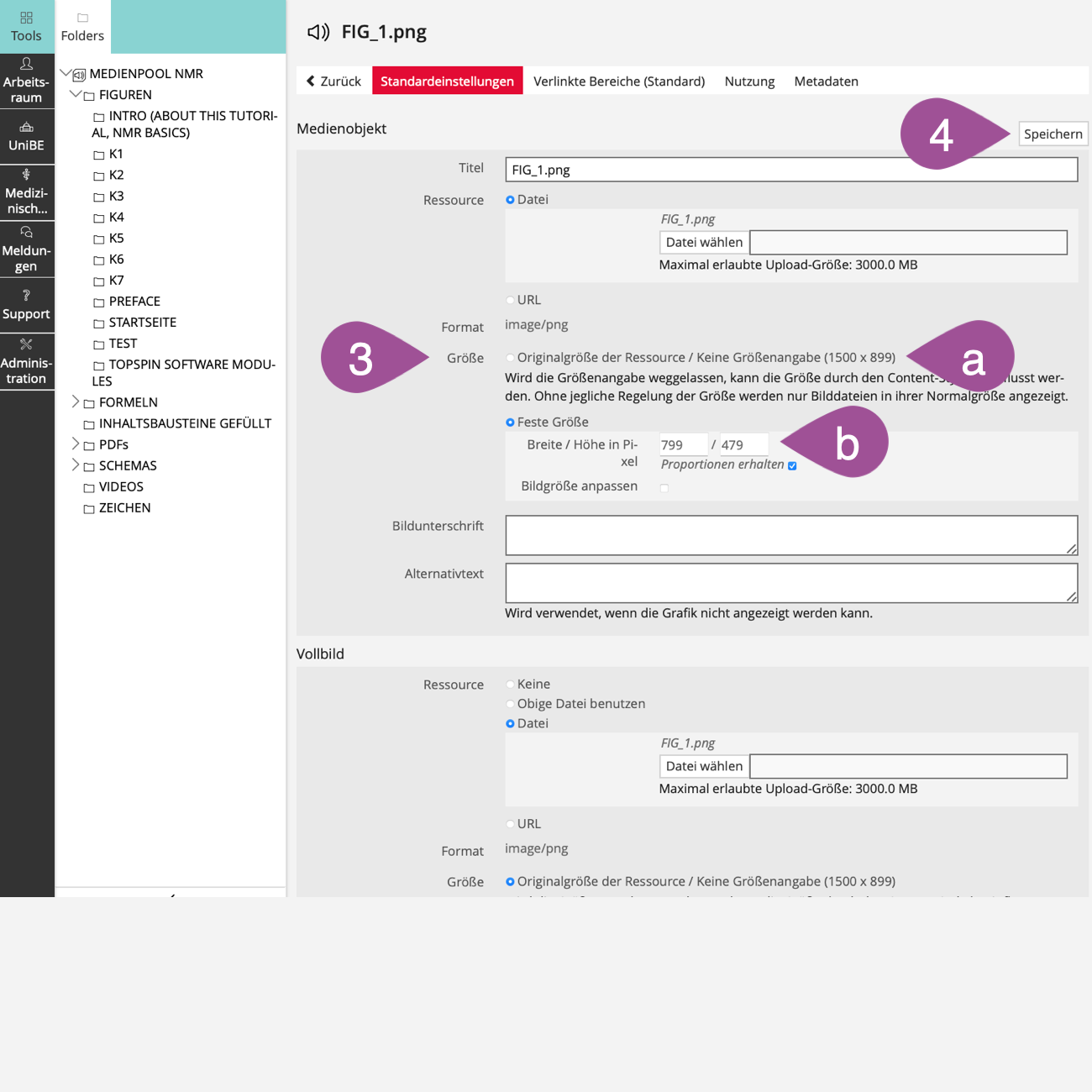Open the Medizinisch sidebar icon

tap(26, 176)
